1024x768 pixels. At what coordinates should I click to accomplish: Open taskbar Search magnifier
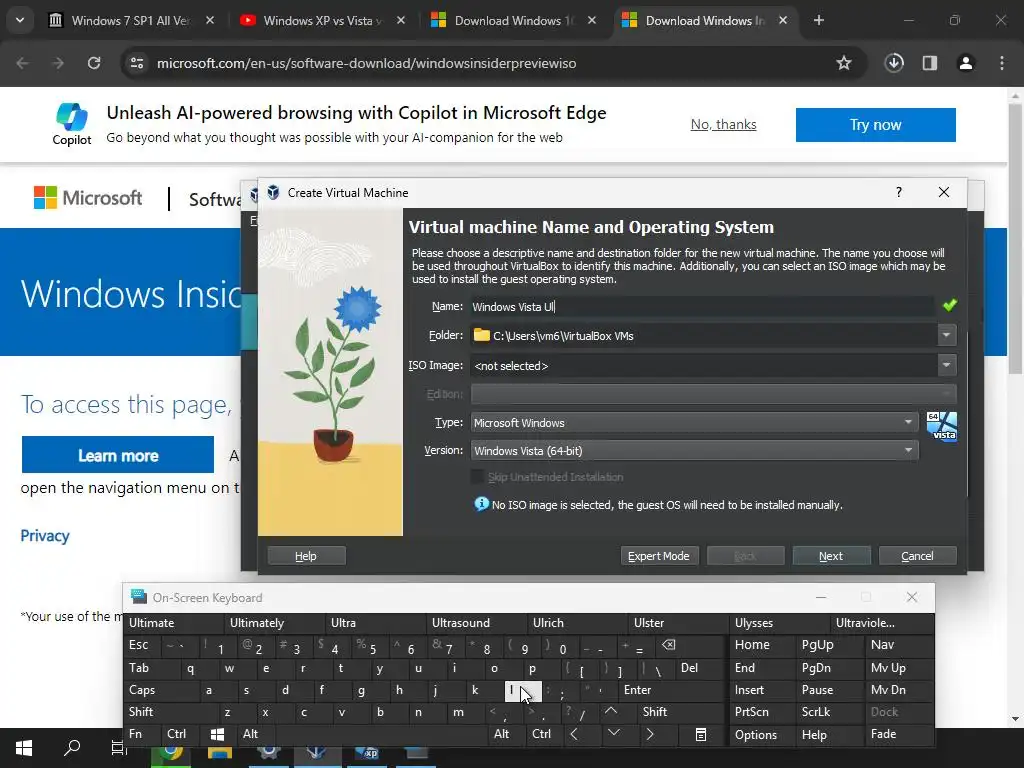(72, 748)
